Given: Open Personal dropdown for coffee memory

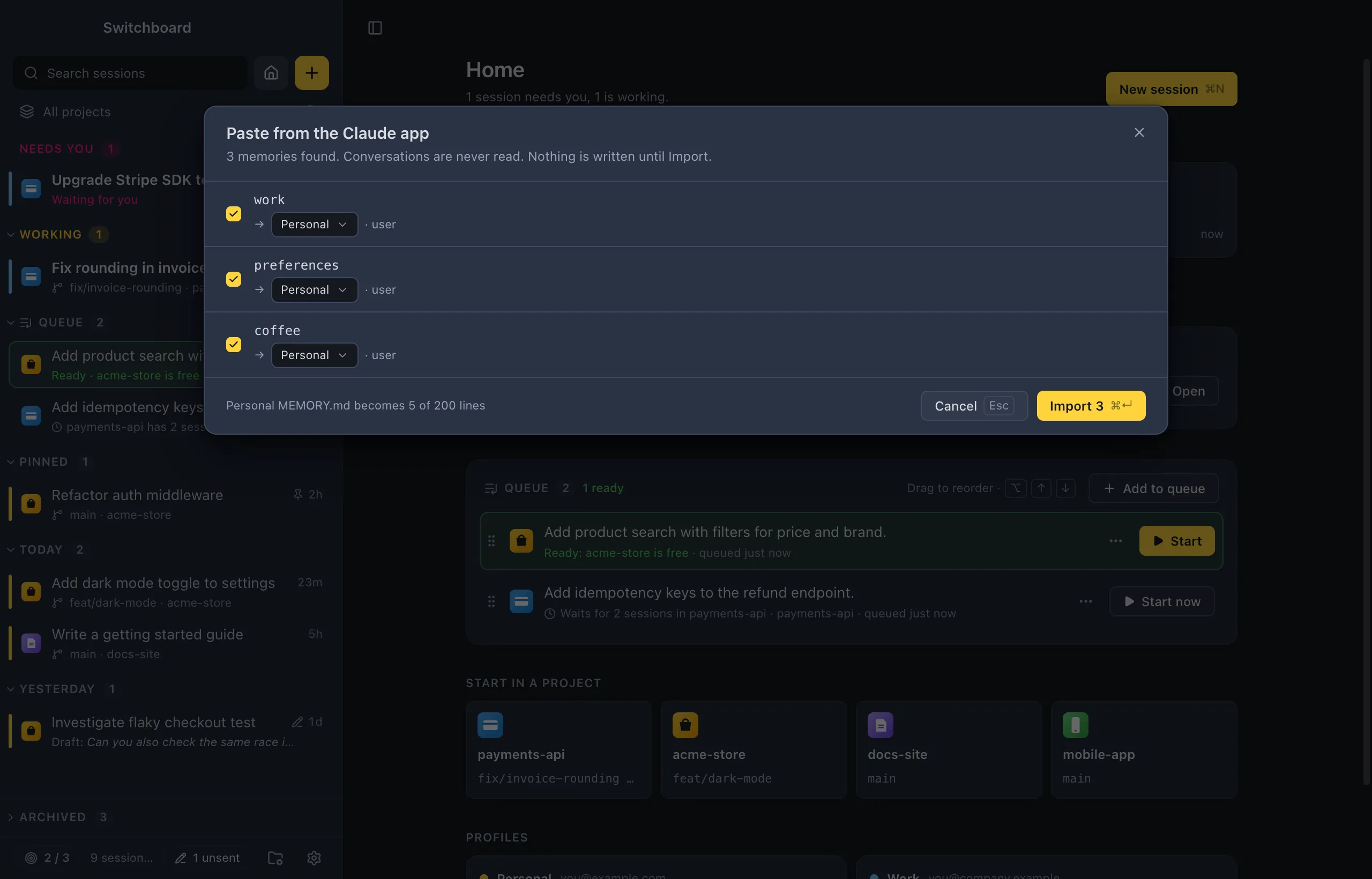Looking at the screenshot, I should tap(315, 355).
